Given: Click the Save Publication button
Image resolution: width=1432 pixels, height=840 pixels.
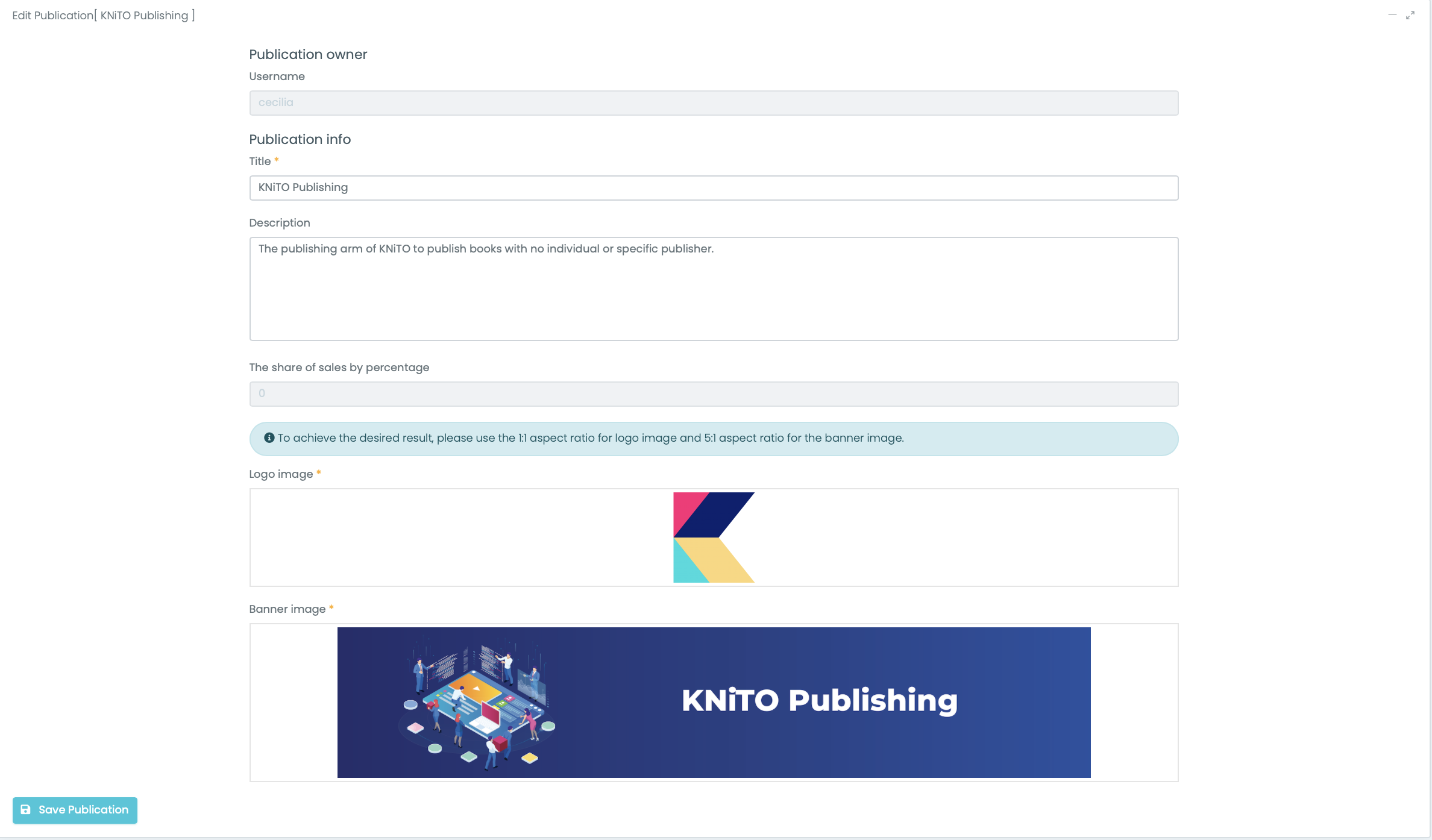Looking at the screenshot, I should (x=75, y=810).
